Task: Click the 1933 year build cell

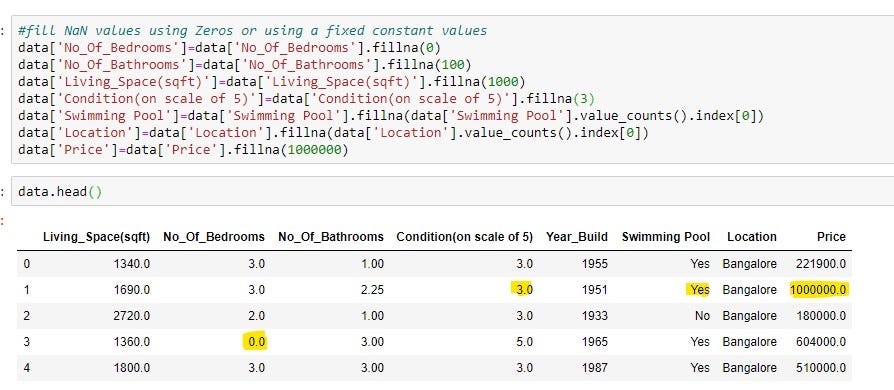Action: click(x=595, y=316)
